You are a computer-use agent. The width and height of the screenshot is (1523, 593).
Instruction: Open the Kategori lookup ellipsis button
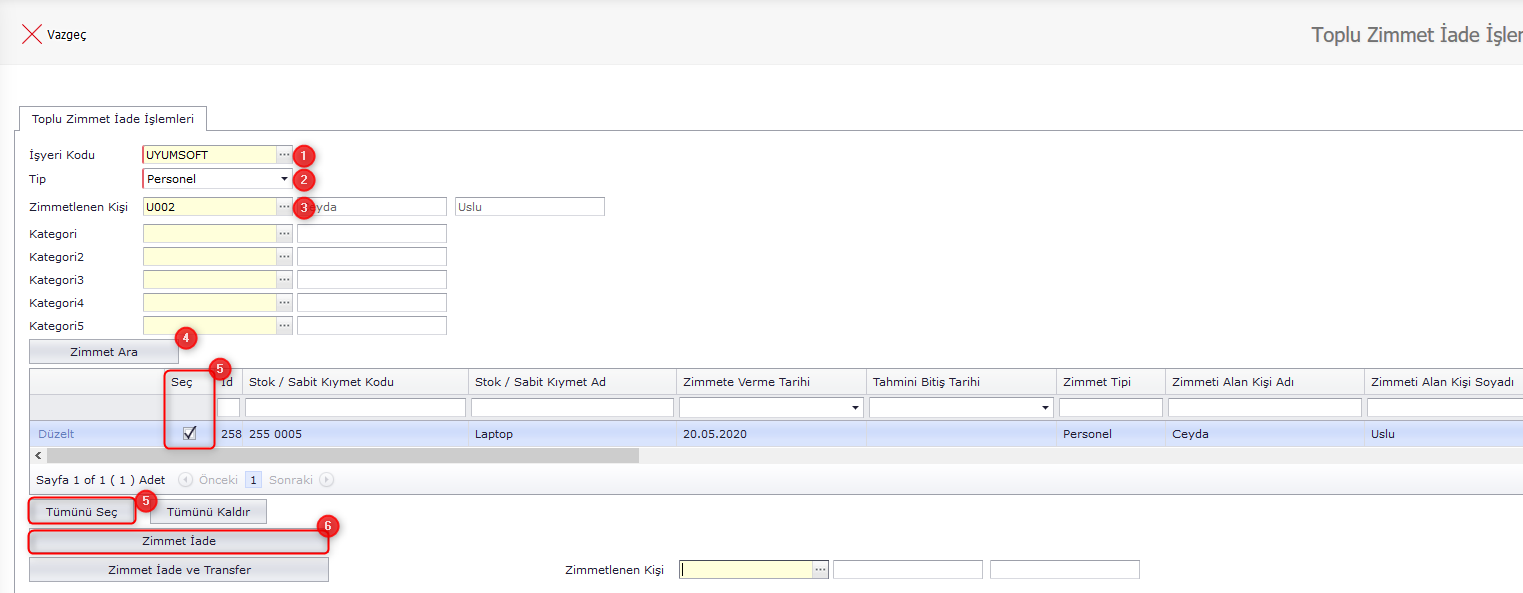tap(284, 234)
